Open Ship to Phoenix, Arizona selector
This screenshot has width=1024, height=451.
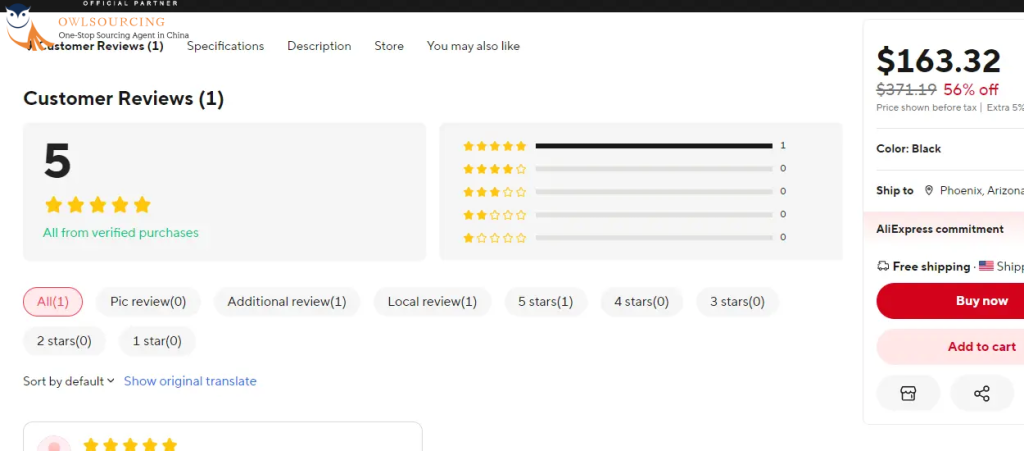pos(975,190)
